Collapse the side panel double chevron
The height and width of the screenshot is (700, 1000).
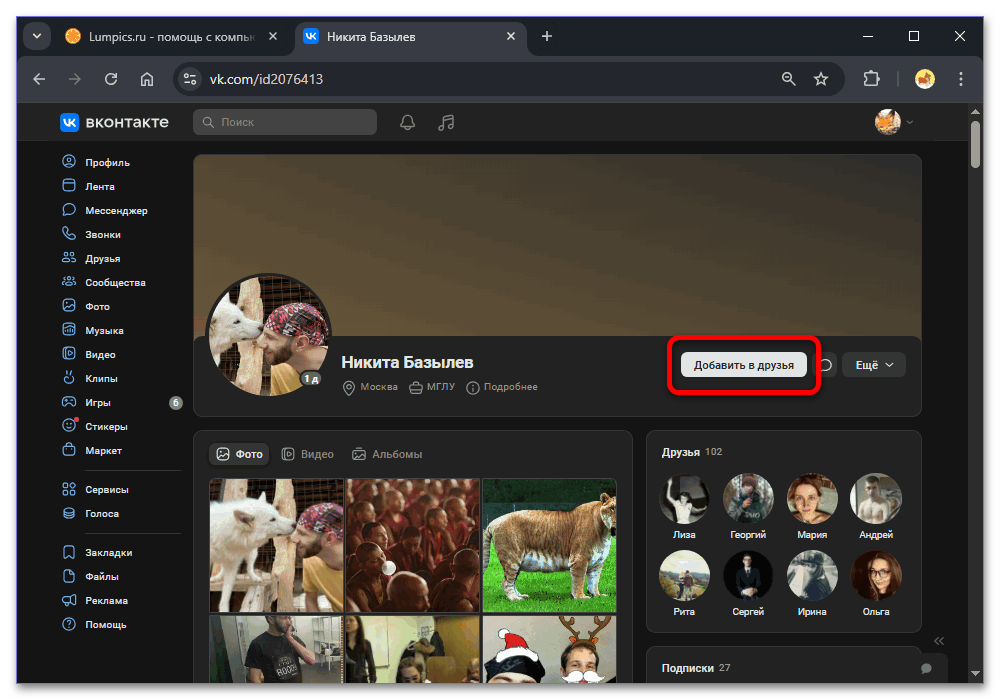coord(939,641)
